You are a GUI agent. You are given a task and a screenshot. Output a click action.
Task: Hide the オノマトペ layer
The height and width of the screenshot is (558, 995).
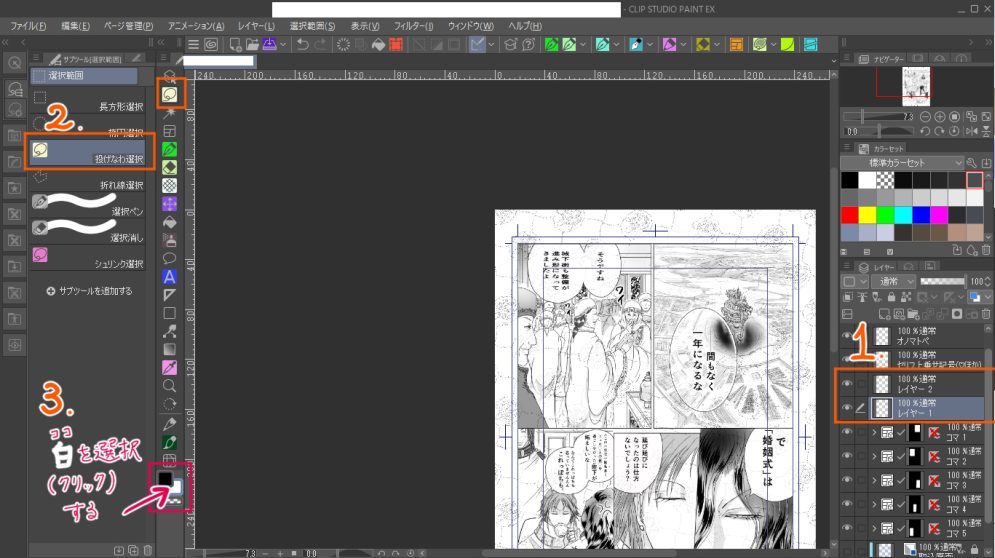pos(848,336)
